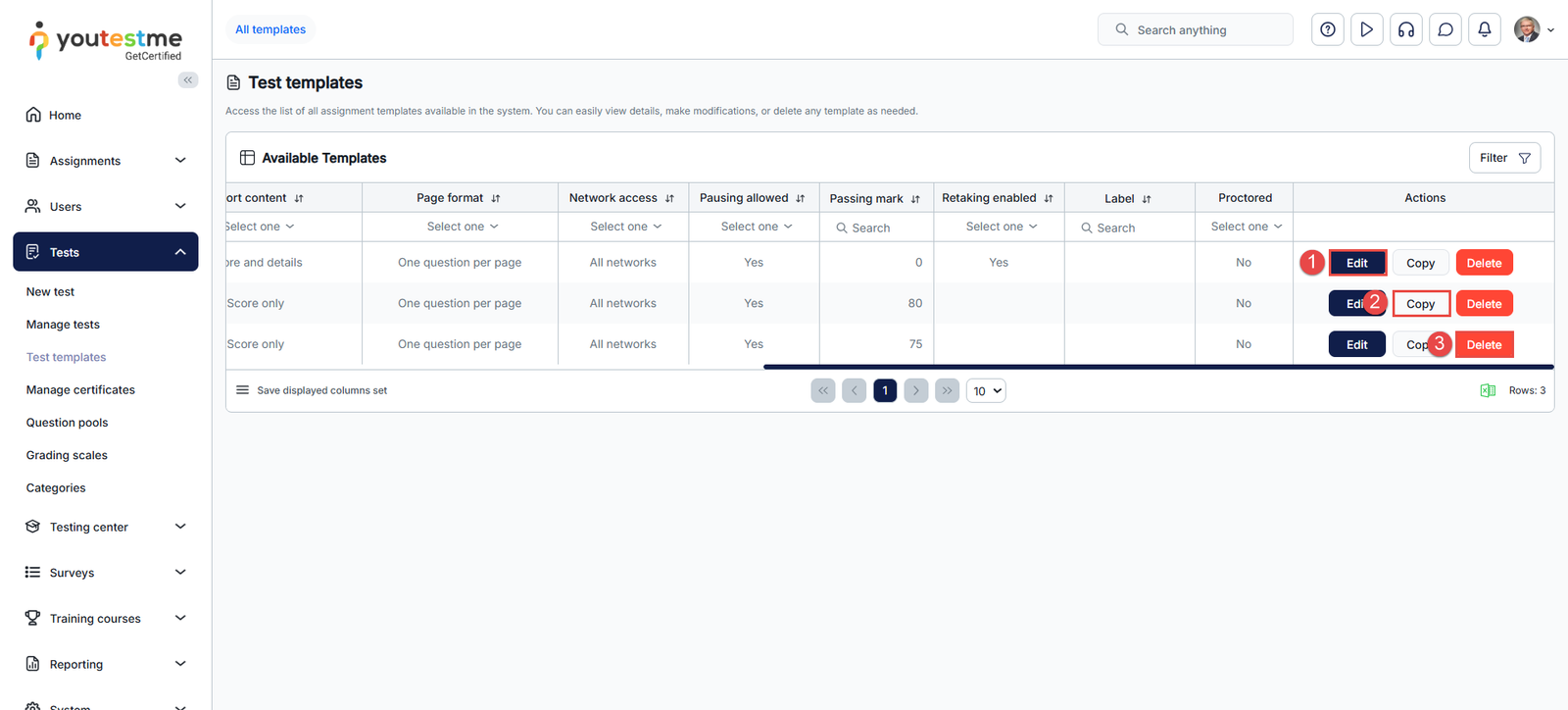Open the notifications bell icon

pos(1484,29)
